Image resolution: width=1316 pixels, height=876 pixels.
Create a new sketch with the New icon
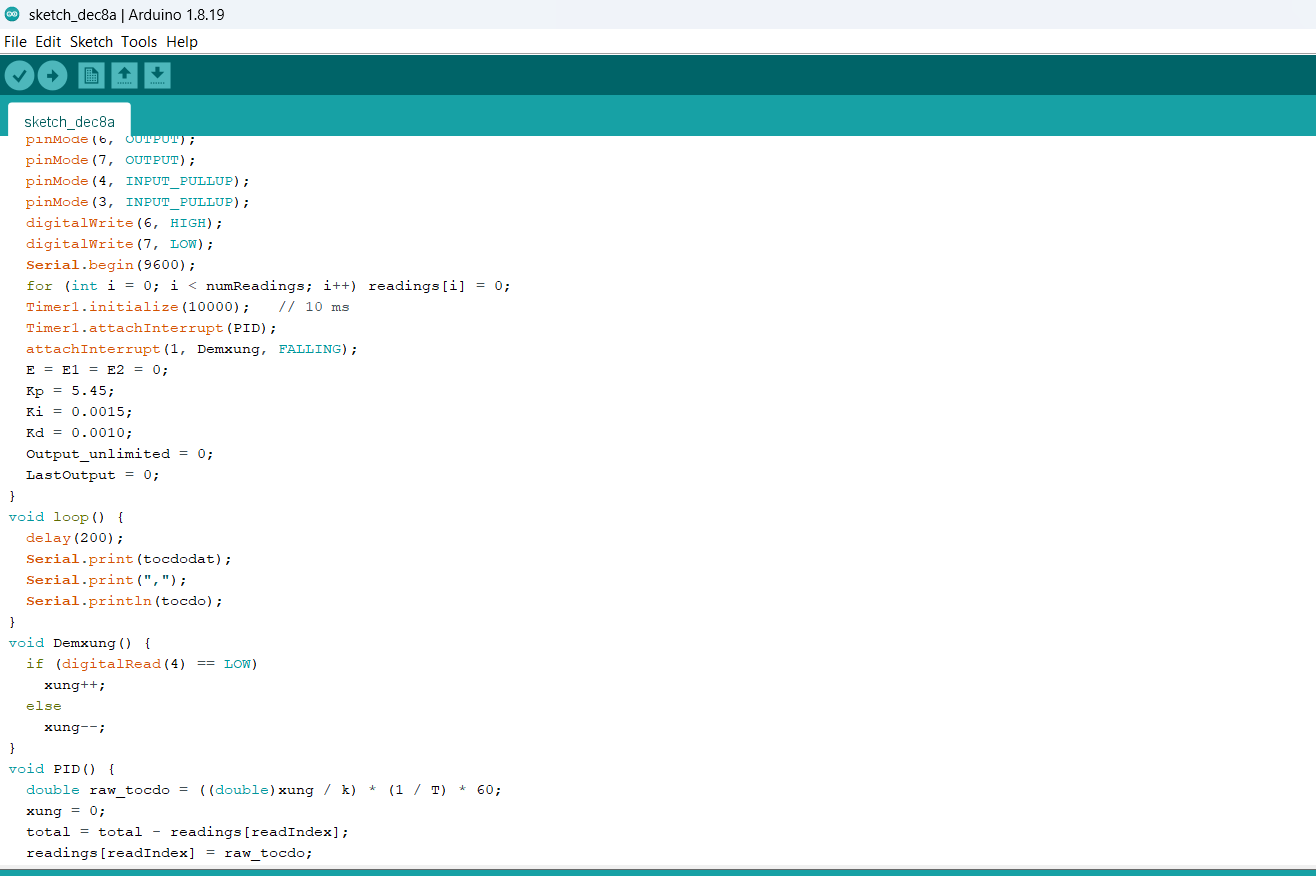click(91, 75)
